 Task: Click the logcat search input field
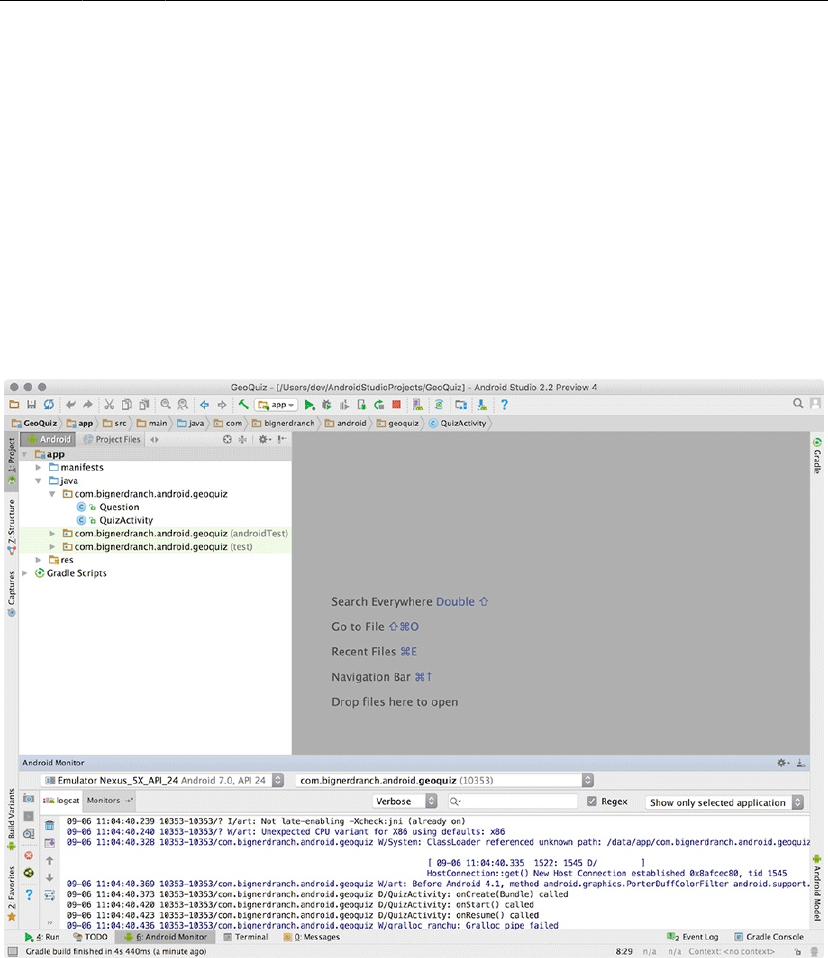pos(513,801)
